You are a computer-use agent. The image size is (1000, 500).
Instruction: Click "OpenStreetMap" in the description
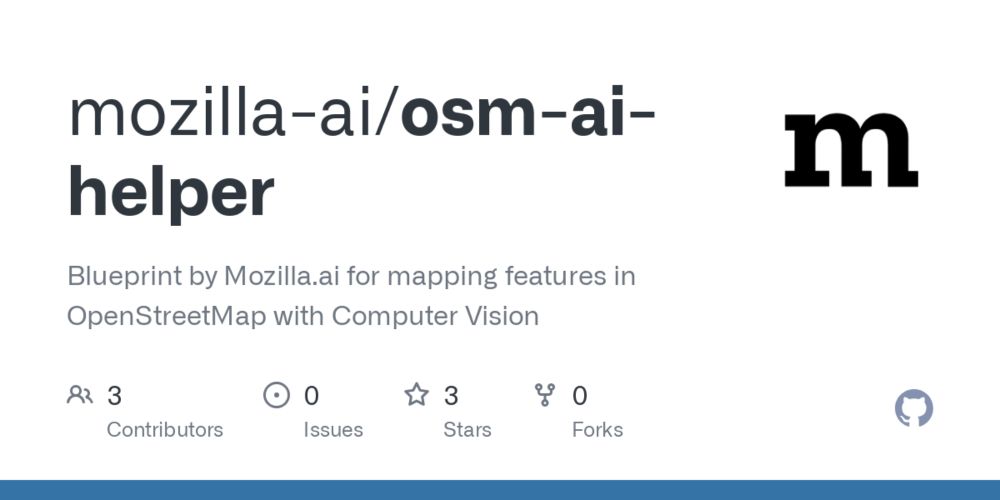click(x=166, y=316)
